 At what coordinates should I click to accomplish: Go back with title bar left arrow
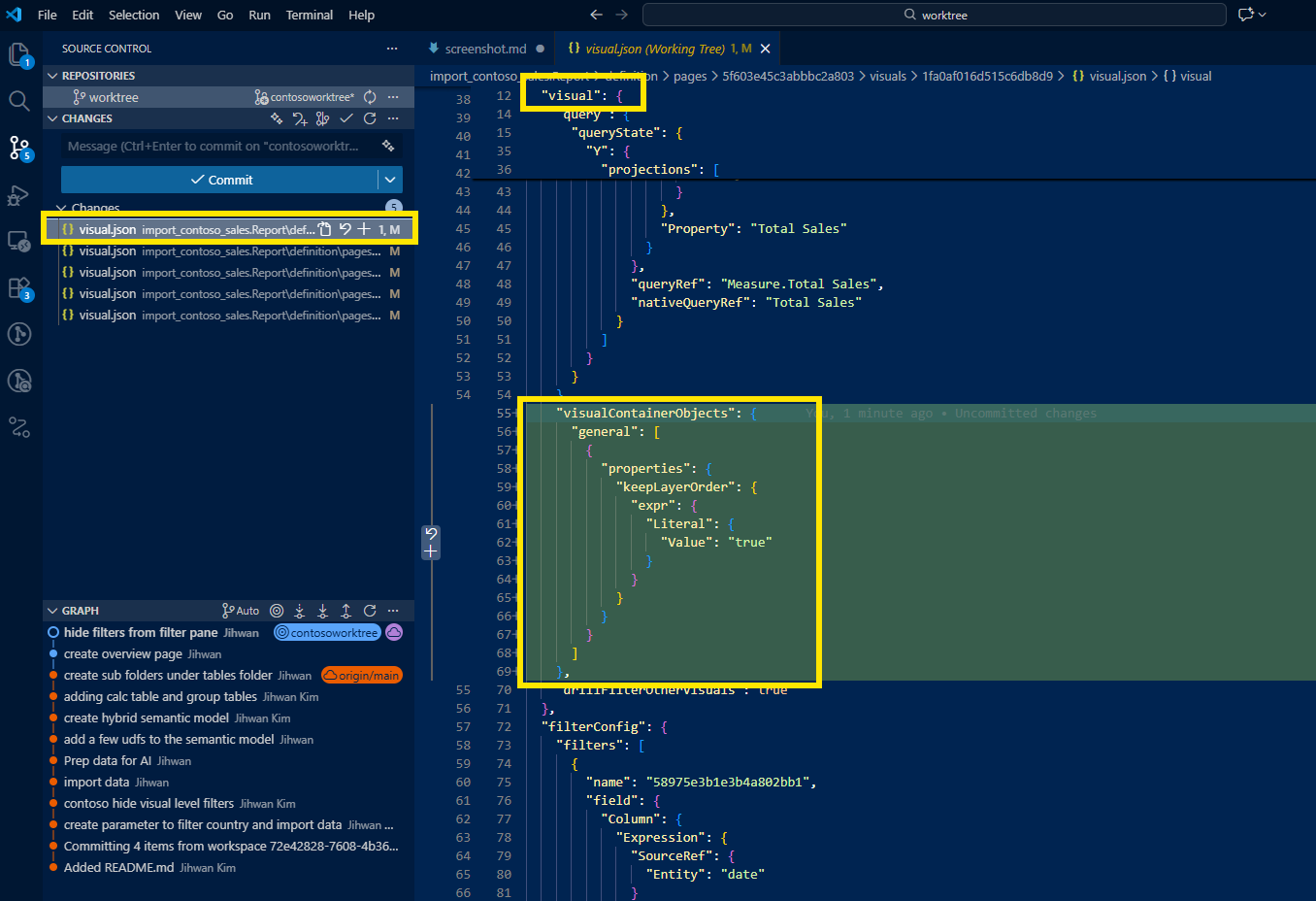[596, 15]
